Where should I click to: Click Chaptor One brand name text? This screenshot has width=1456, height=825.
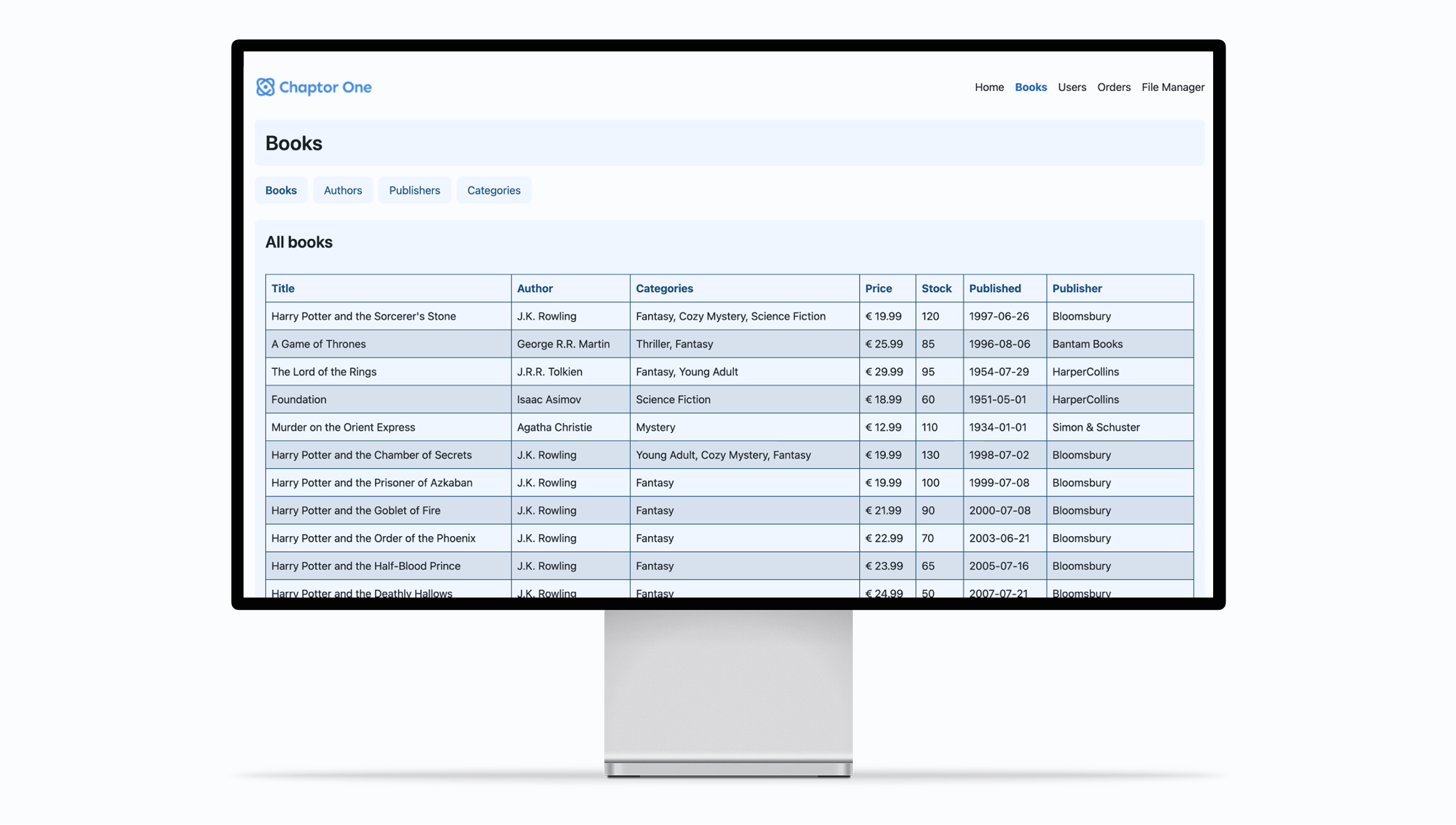click(x=325, y=87)
